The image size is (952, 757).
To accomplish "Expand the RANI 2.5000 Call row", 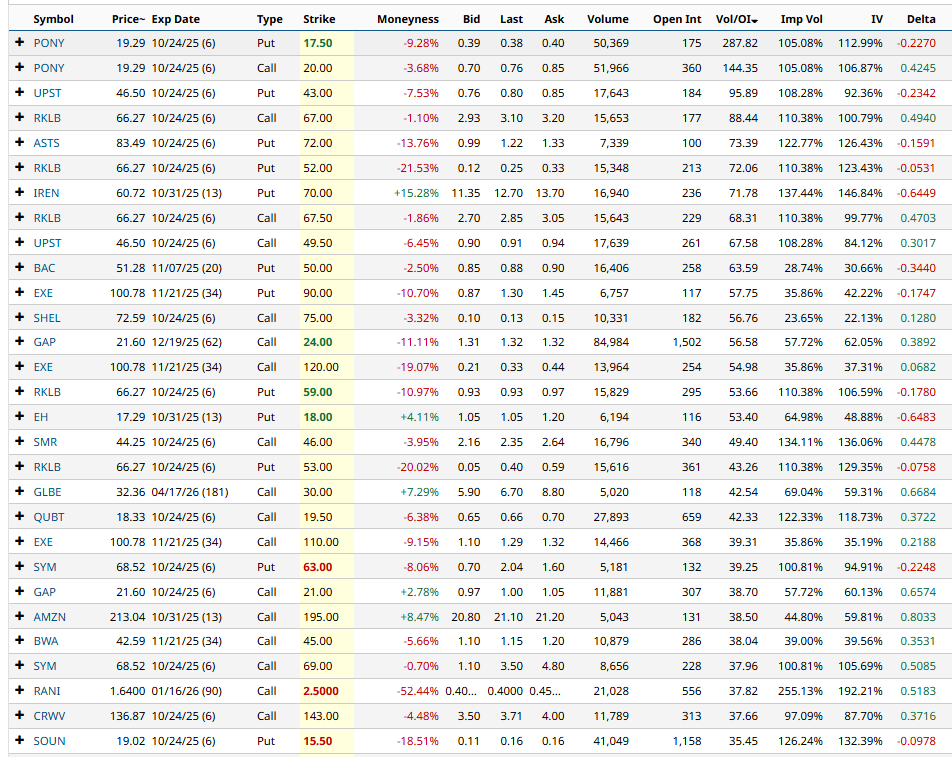I will coord(19,690).
